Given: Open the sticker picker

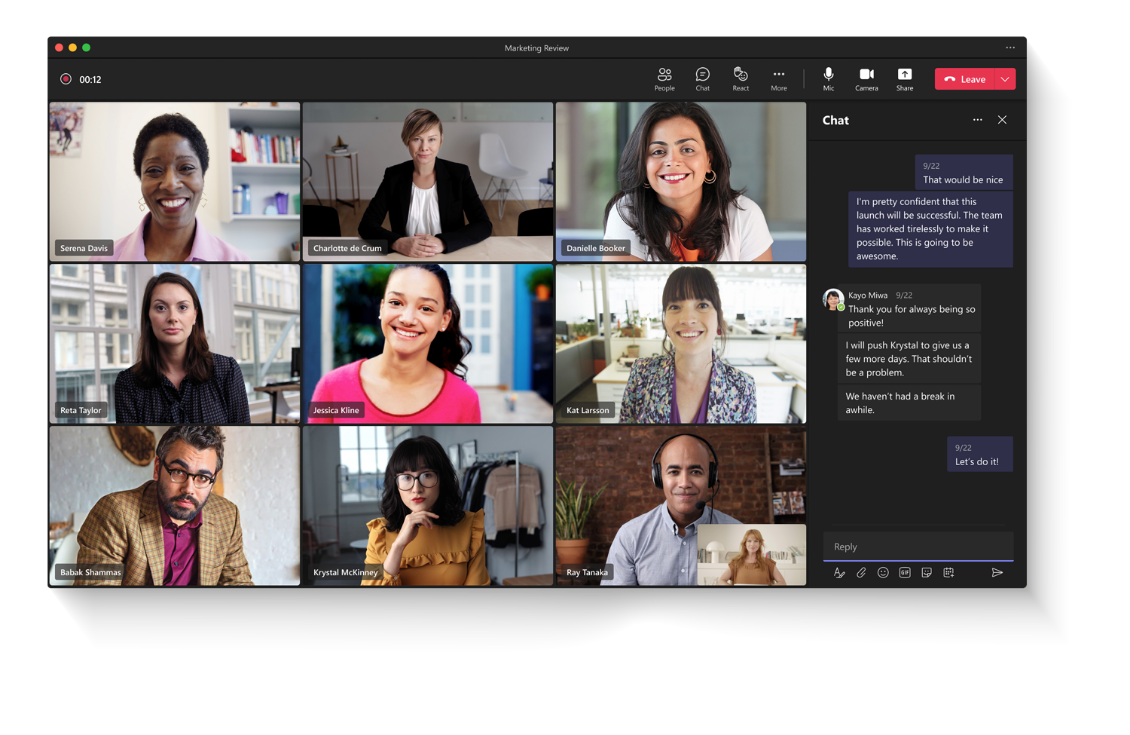Looking at the screenshot, I should 927,573.
